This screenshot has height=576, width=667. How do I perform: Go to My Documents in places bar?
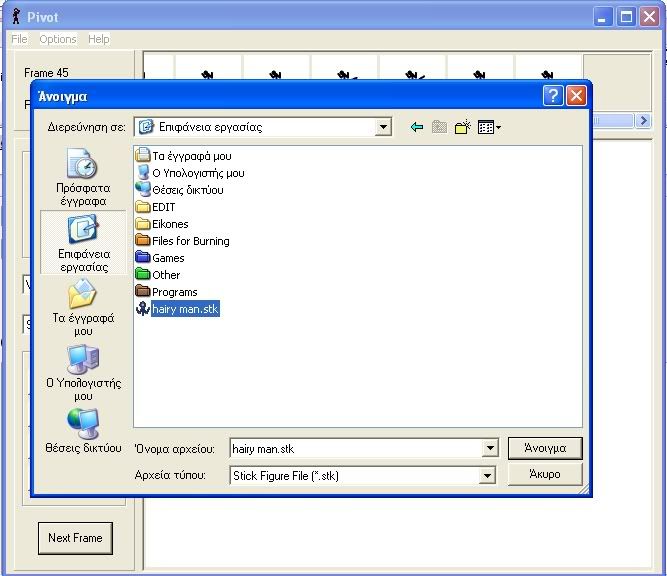[83, 307]
